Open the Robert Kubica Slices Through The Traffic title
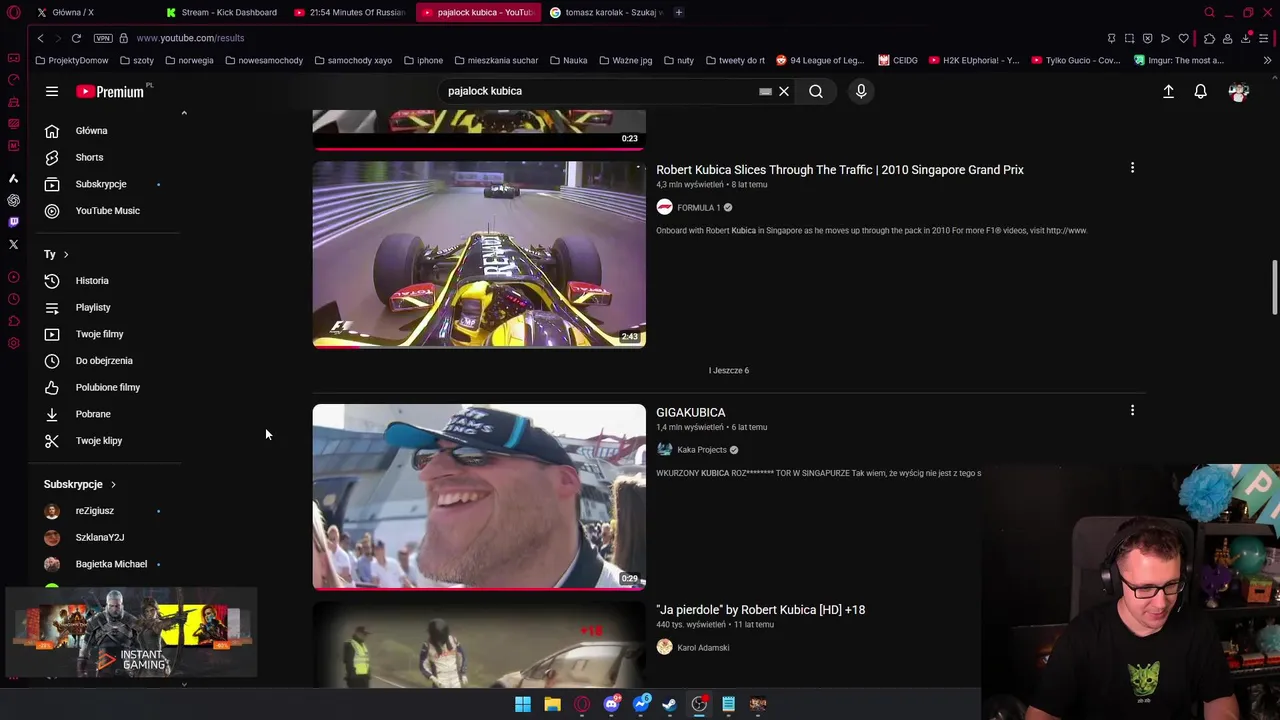This screenshot has width=1280, height=720. coord(840,170)
